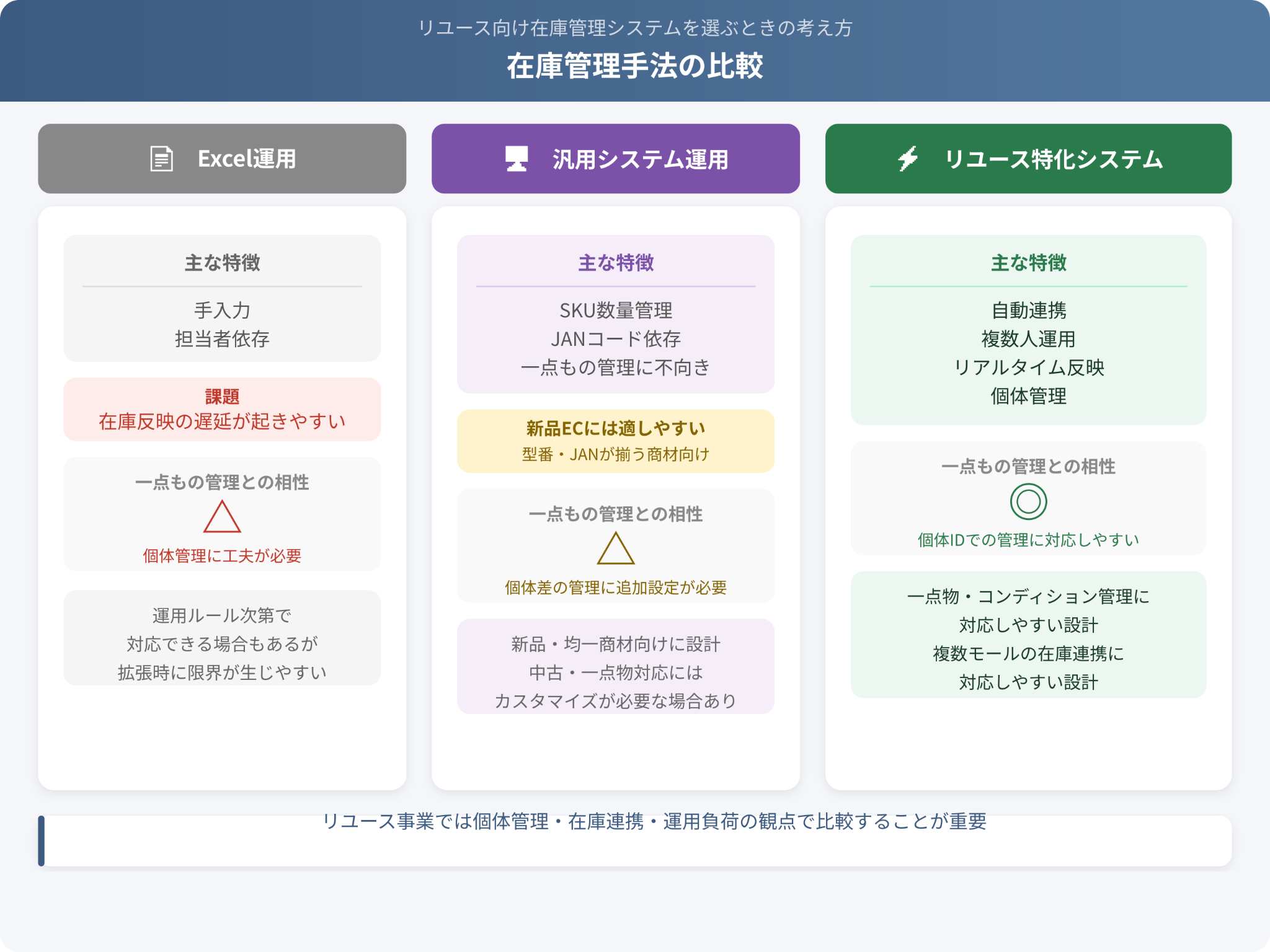Click 複数モールの在庫連携に text

click(1028, 653)
